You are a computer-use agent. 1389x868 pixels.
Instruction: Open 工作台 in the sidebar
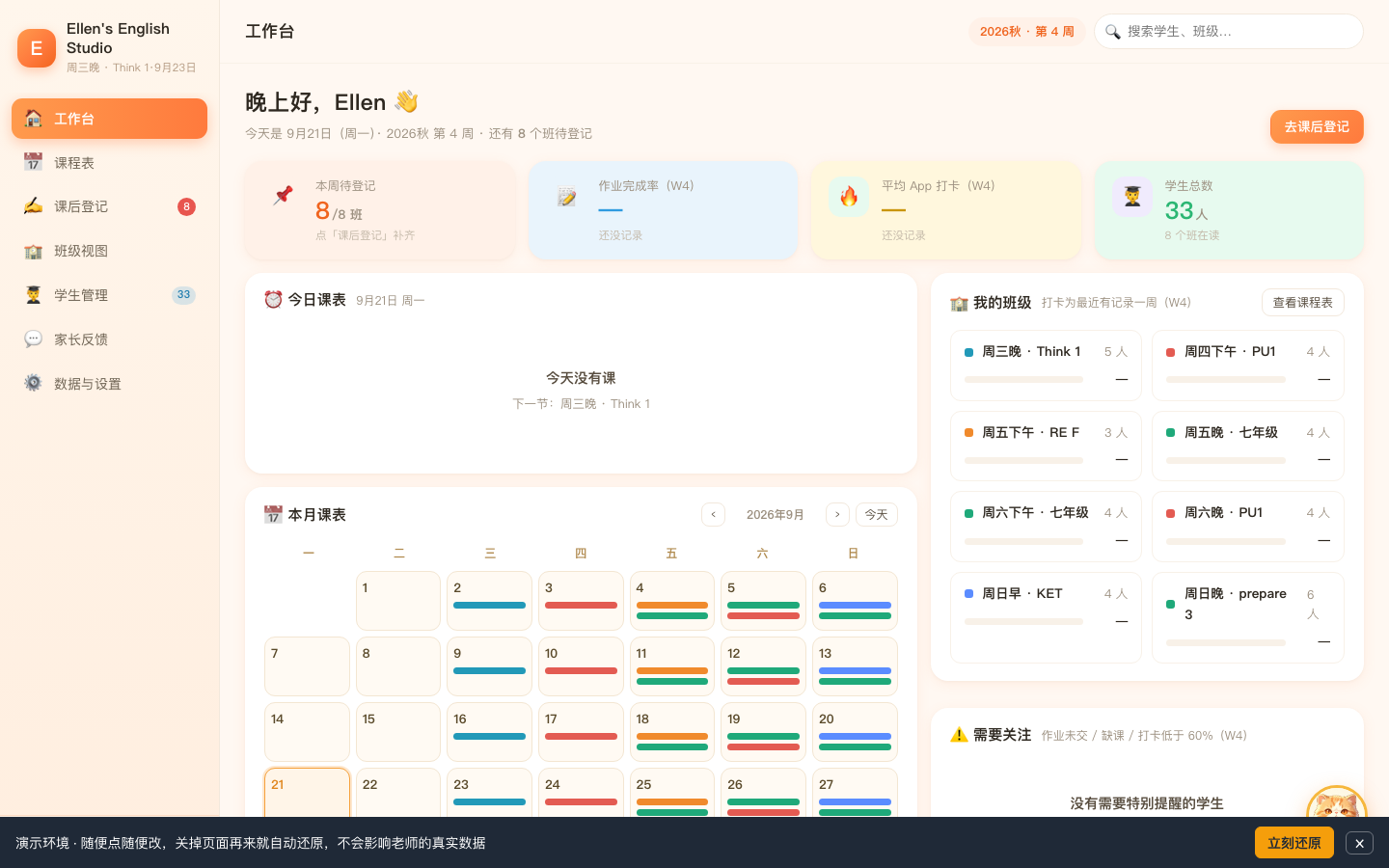(x=109, y=119)
